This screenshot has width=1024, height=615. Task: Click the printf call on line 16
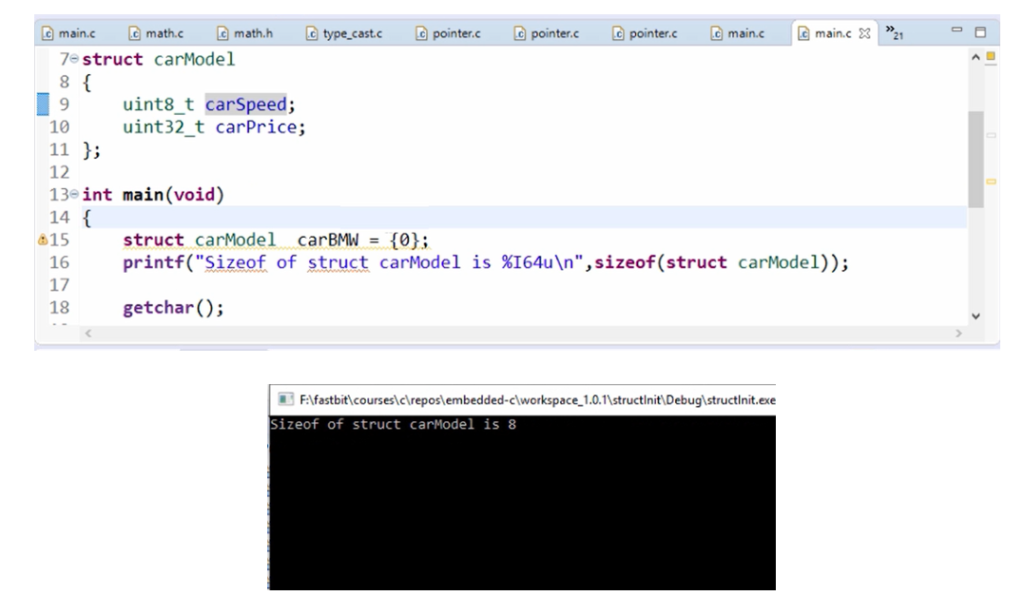153,263
